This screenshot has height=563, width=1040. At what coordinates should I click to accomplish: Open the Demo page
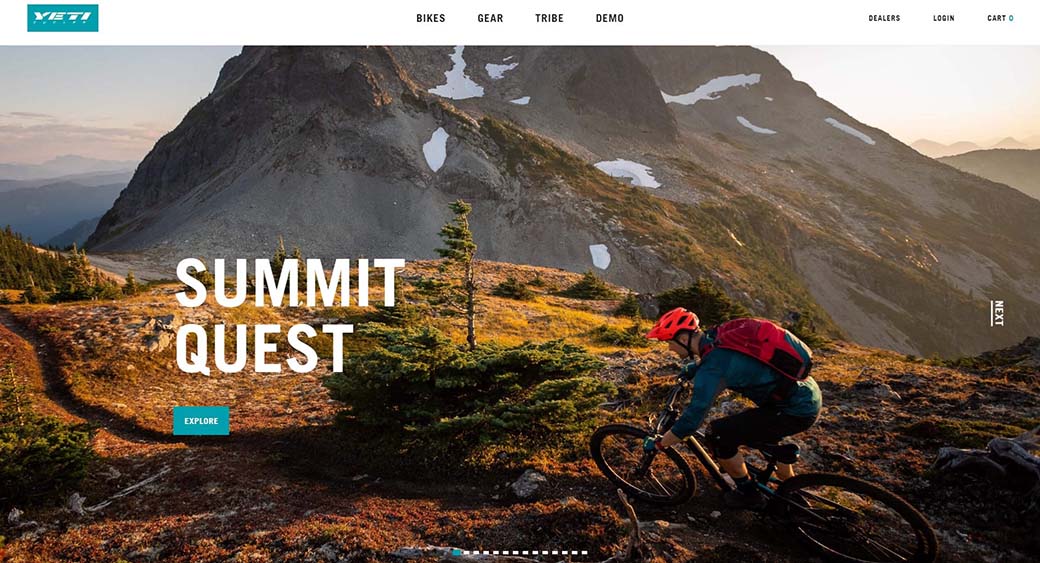pyautogui.click(x=610, y=19)
